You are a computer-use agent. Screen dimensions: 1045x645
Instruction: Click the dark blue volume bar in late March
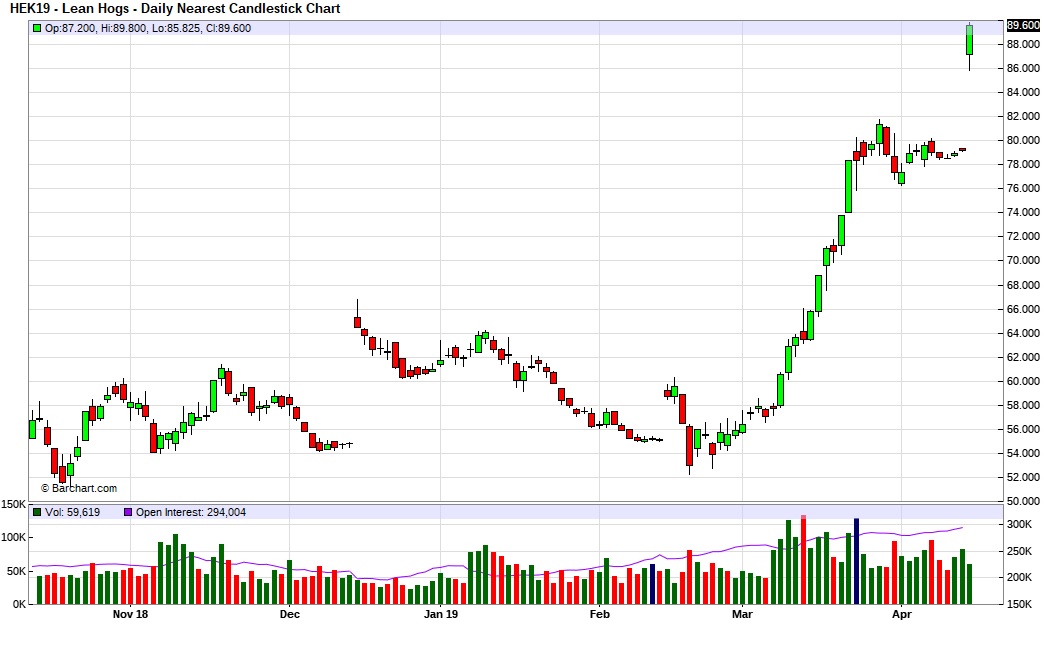856,561
